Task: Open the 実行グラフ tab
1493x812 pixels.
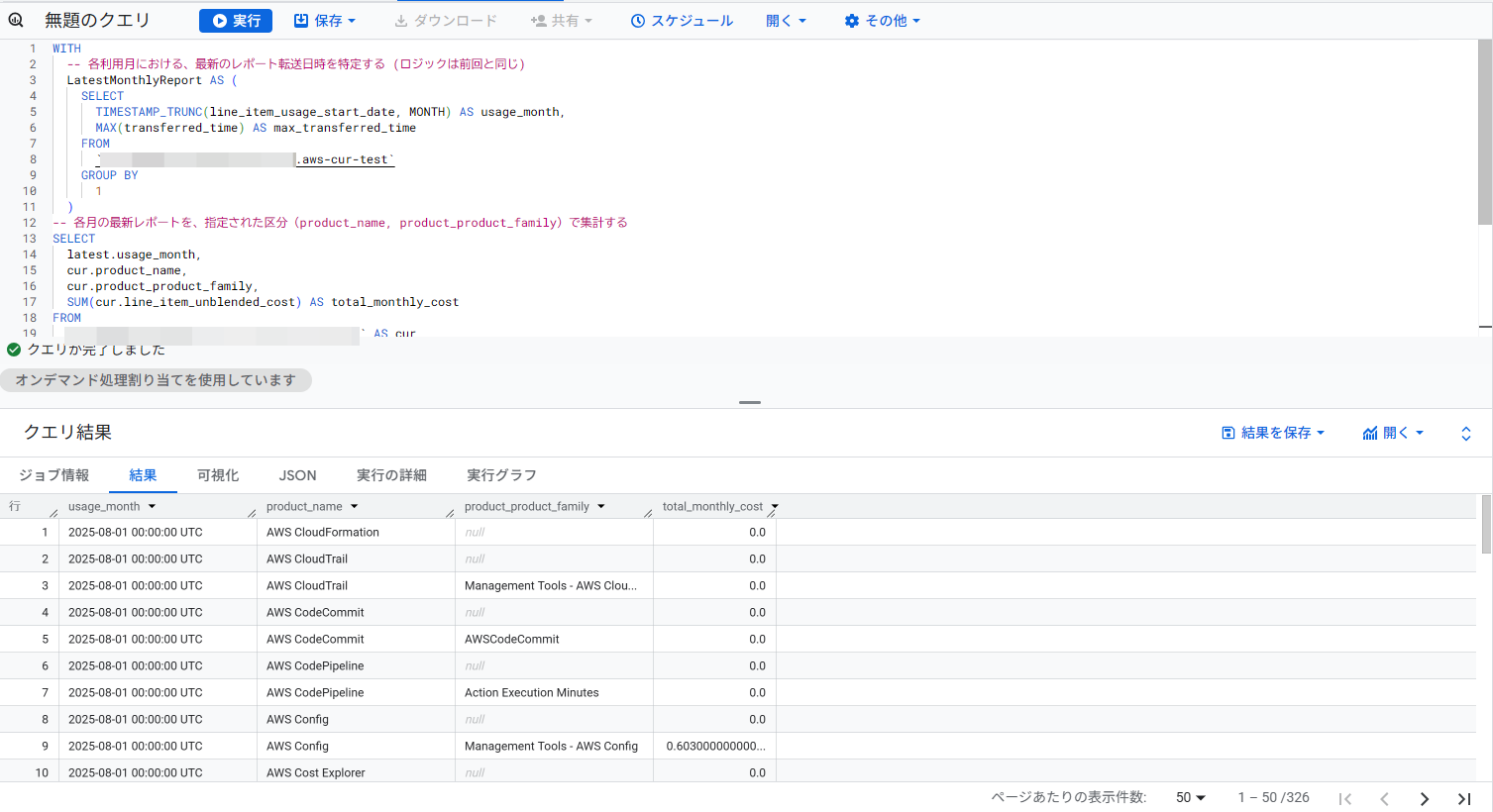Action: tap(501, 475)
